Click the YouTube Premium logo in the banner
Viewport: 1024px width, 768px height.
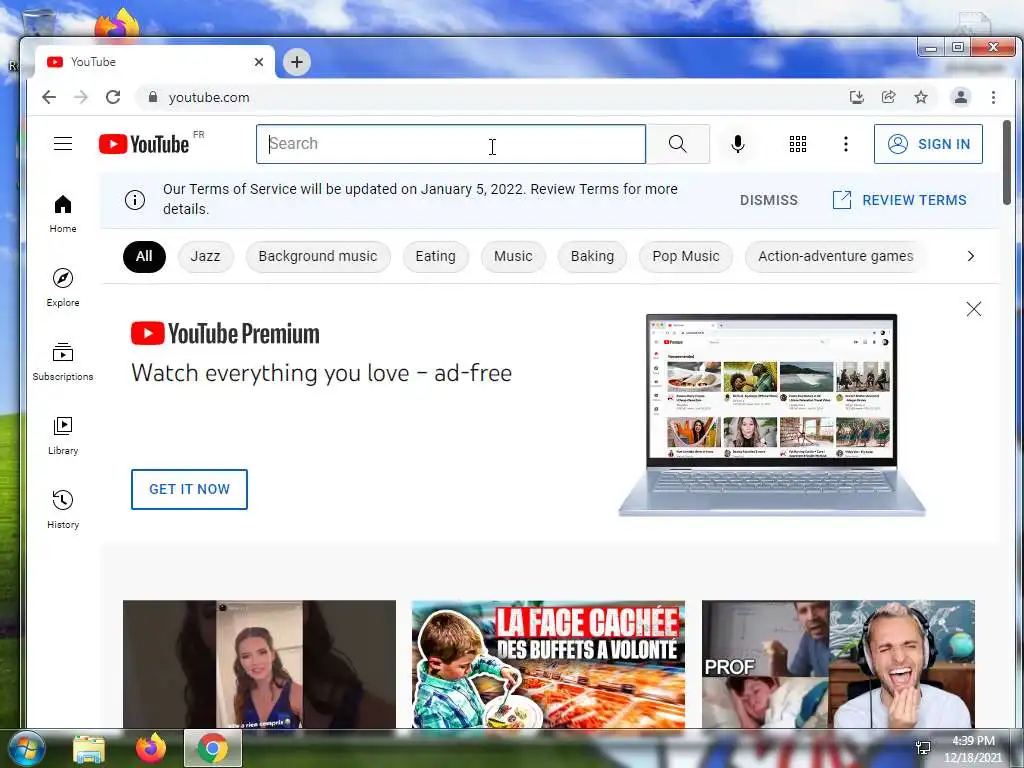[x=225, y=333]
